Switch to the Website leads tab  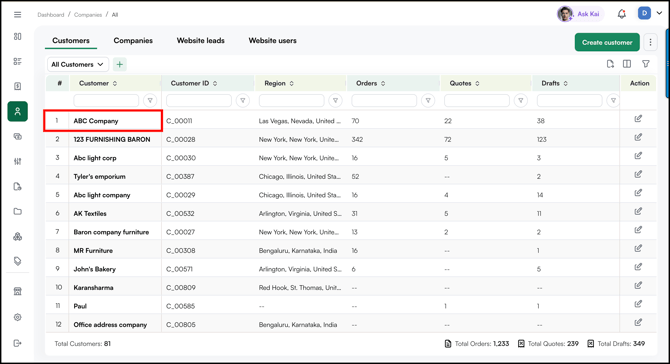200,41
